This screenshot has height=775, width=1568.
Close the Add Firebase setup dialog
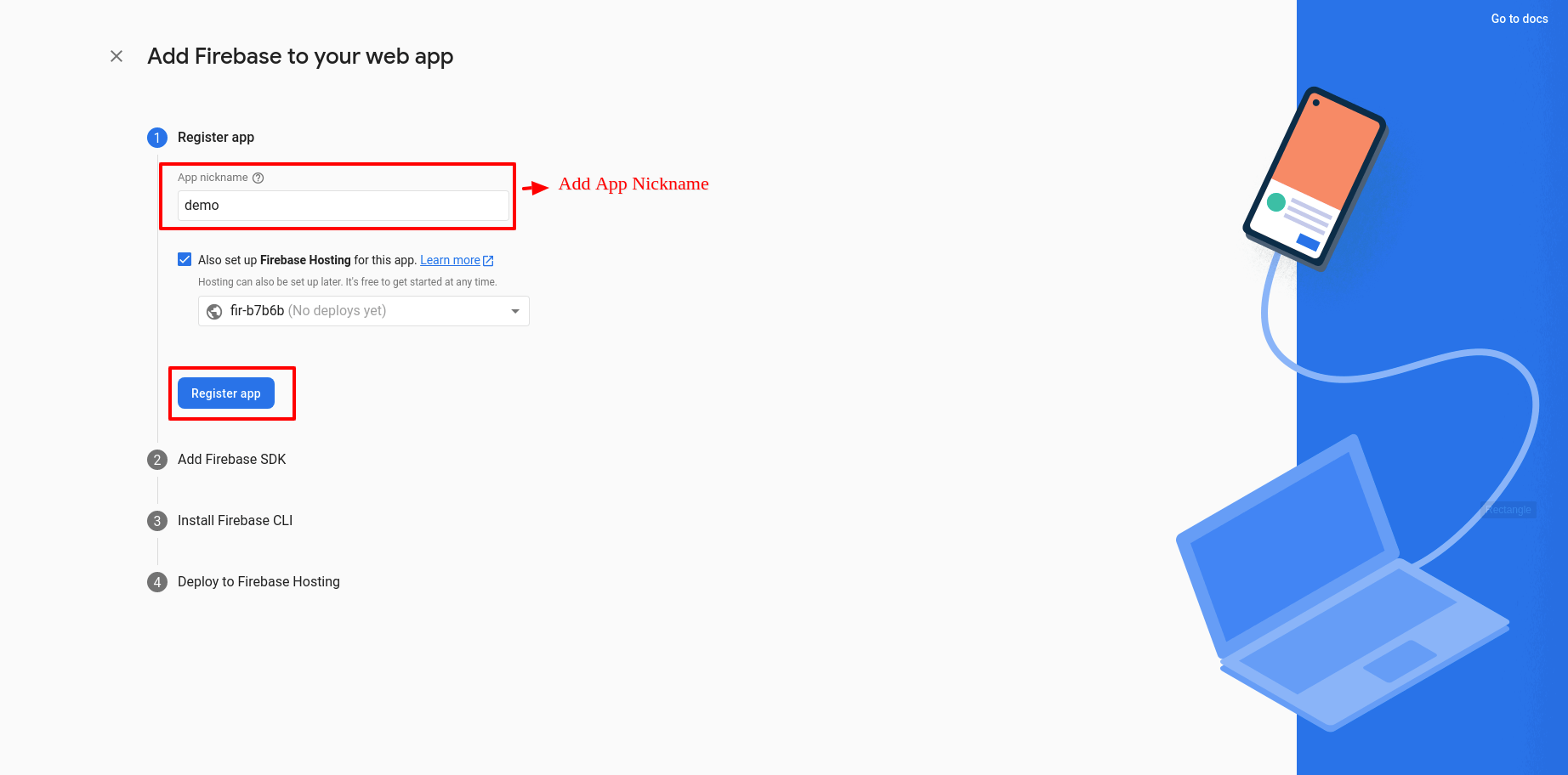point(116,56)
